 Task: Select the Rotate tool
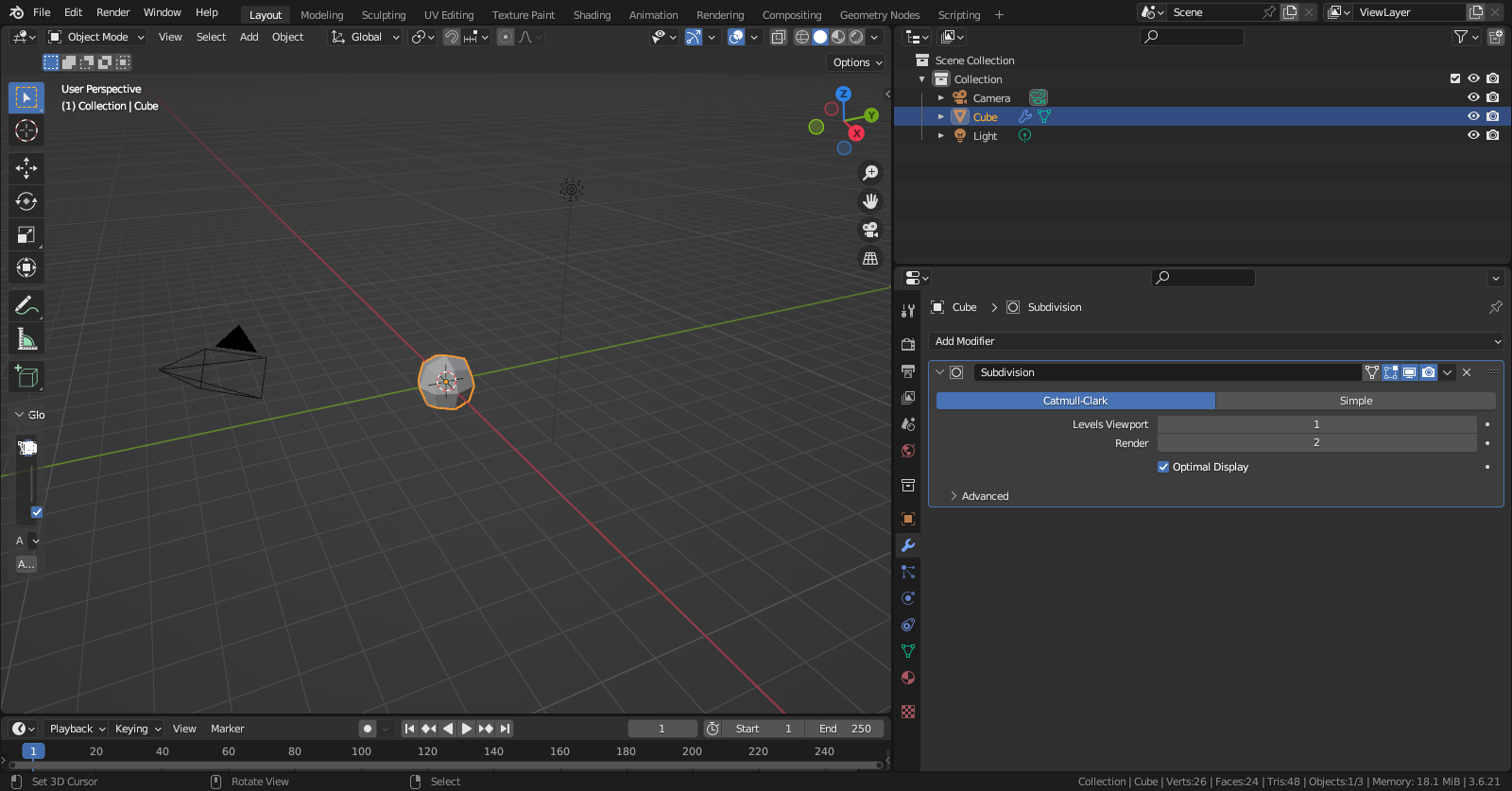26,201
